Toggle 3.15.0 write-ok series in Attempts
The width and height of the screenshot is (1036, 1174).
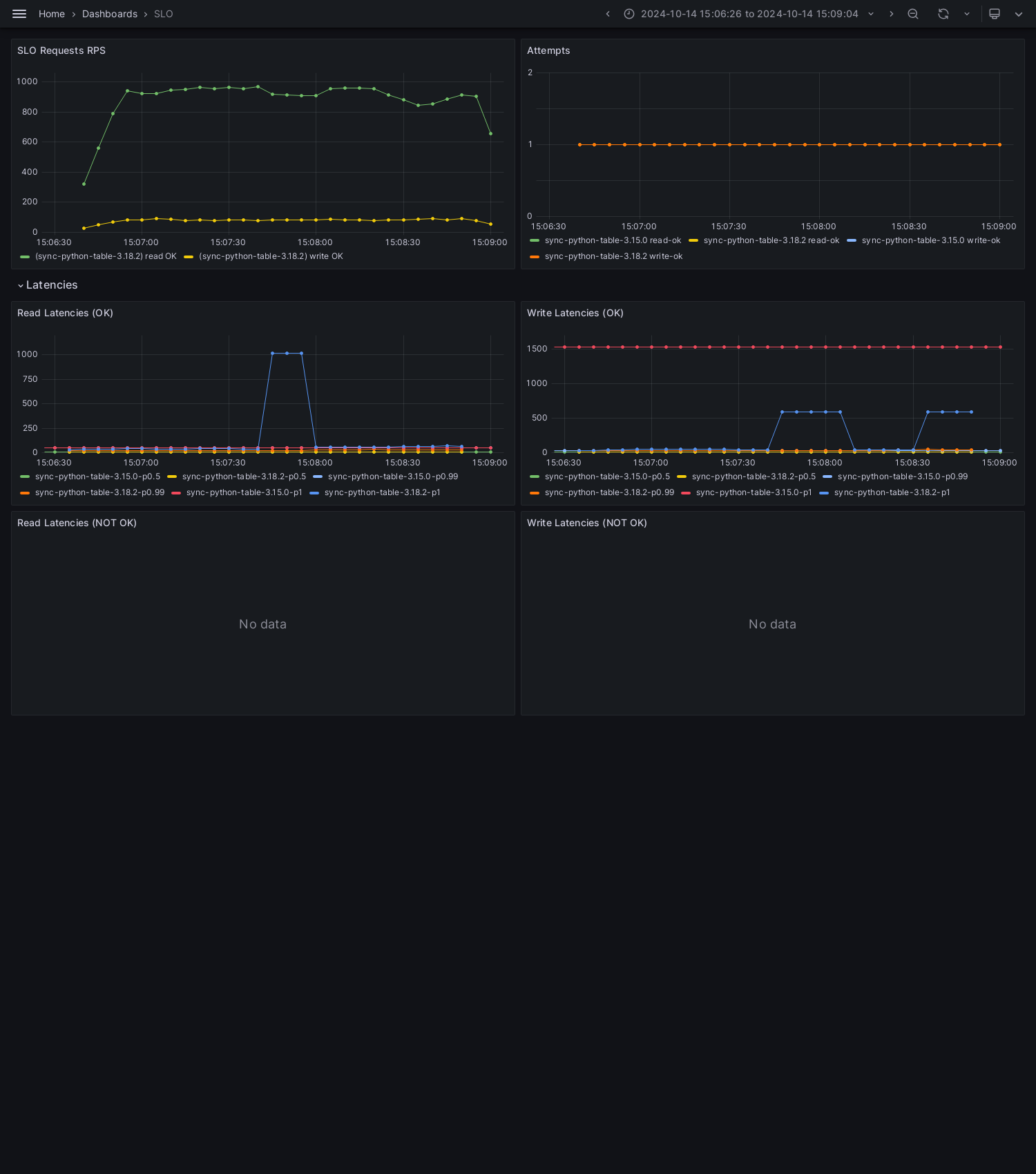[931, 240]
